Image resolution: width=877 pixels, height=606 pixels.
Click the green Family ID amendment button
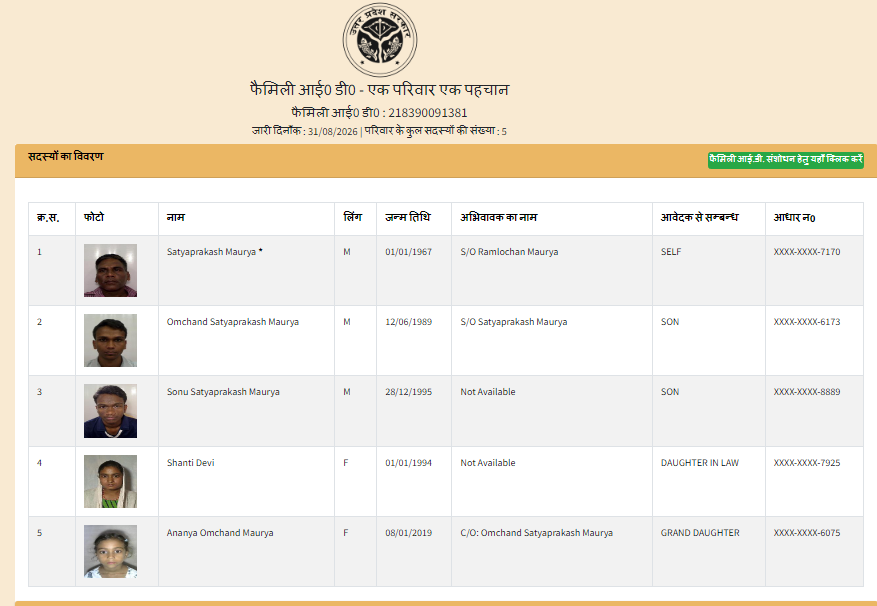785,159
